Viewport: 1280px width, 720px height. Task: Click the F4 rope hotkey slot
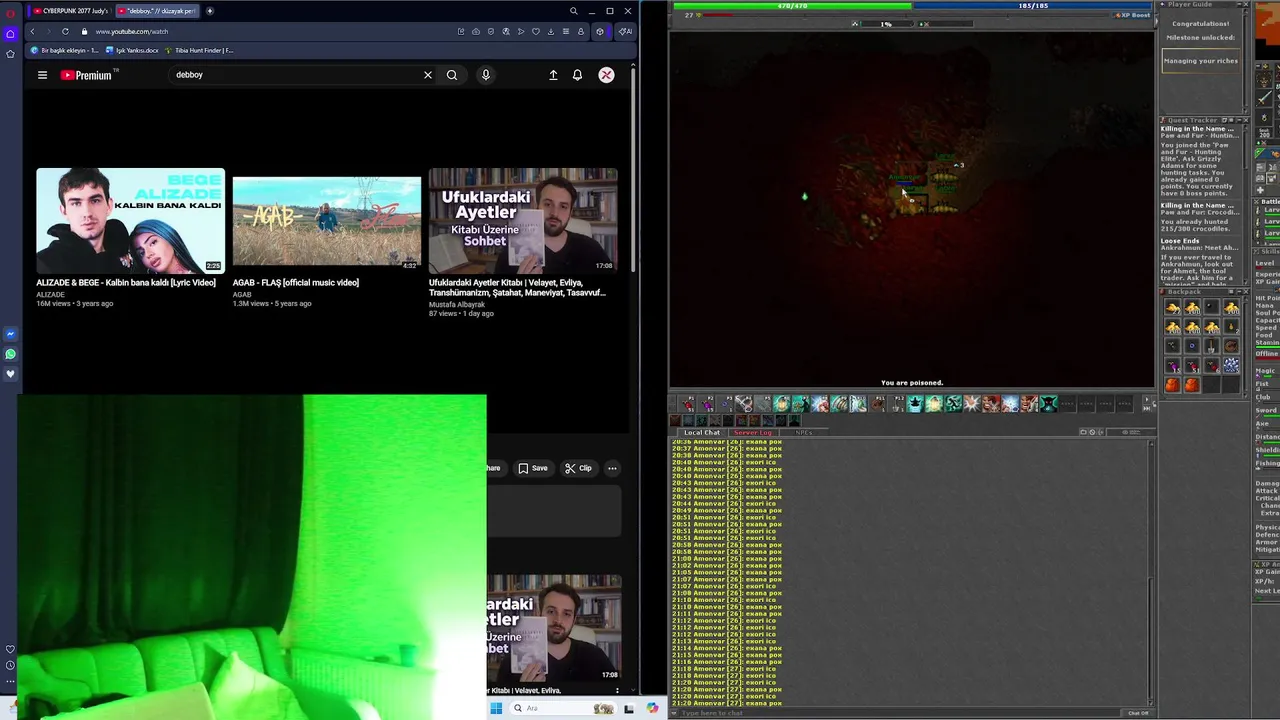(x=745, y=404)
